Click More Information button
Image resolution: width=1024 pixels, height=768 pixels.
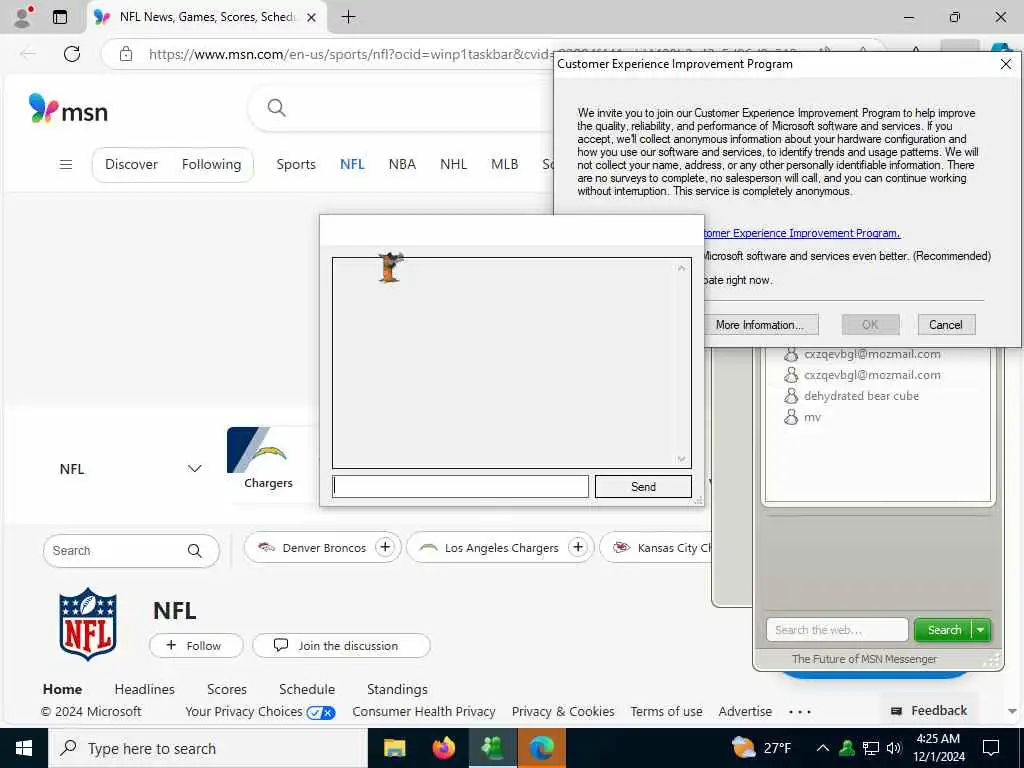coord(760,325)
